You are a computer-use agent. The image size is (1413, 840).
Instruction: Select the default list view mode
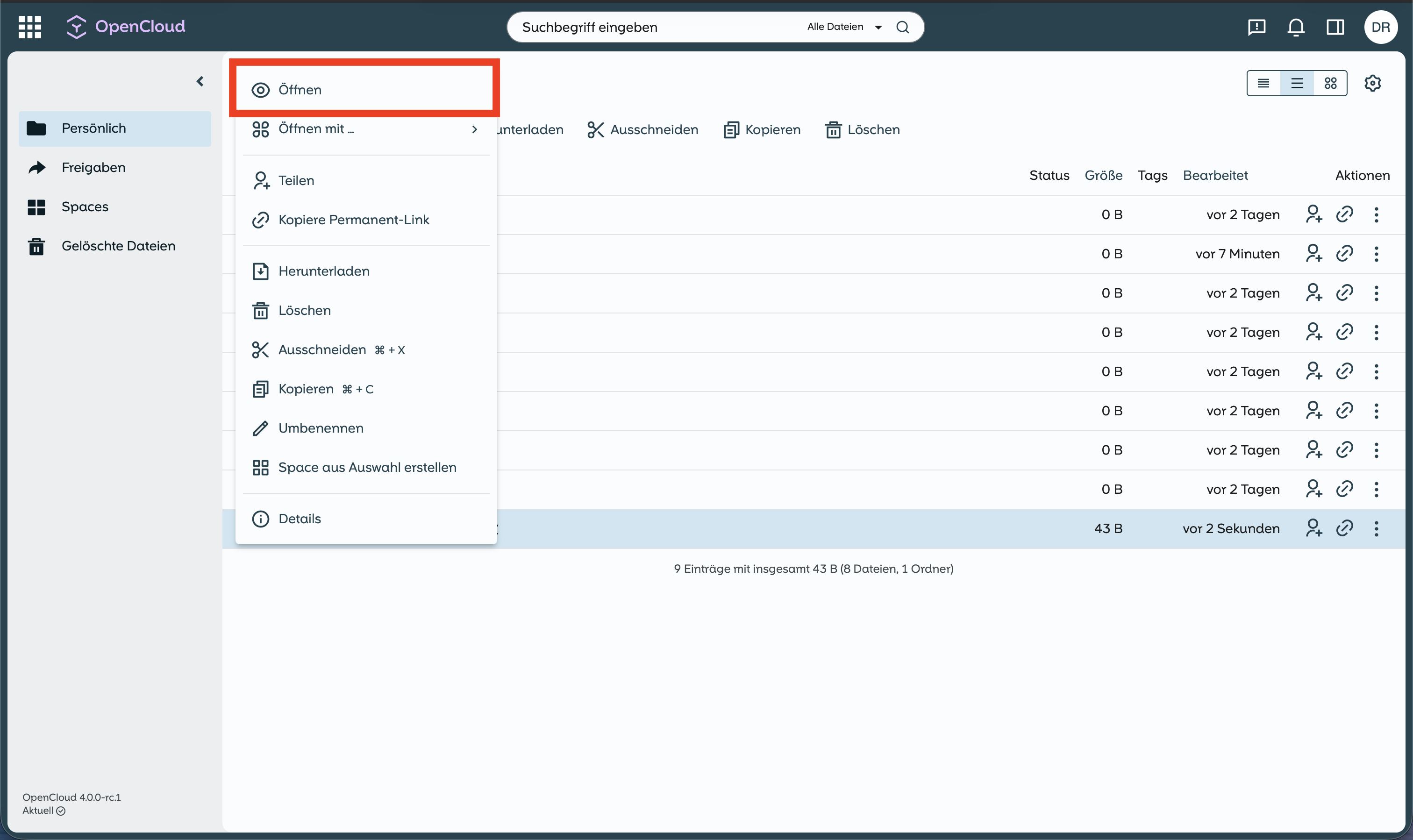tap(1296, 83)
